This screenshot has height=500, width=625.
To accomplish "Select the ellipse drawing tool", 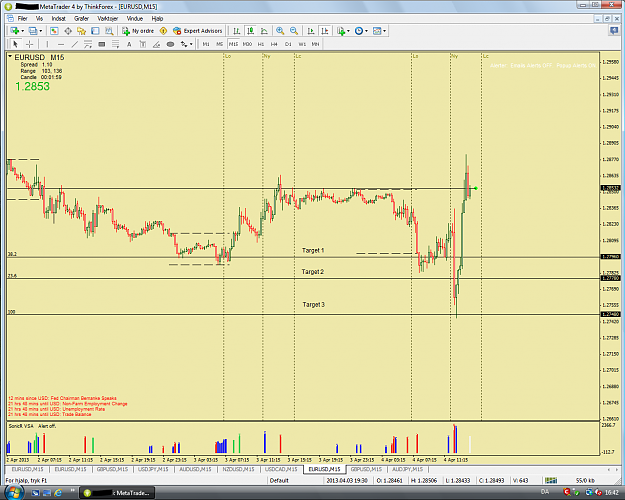I will click(170, 44).
